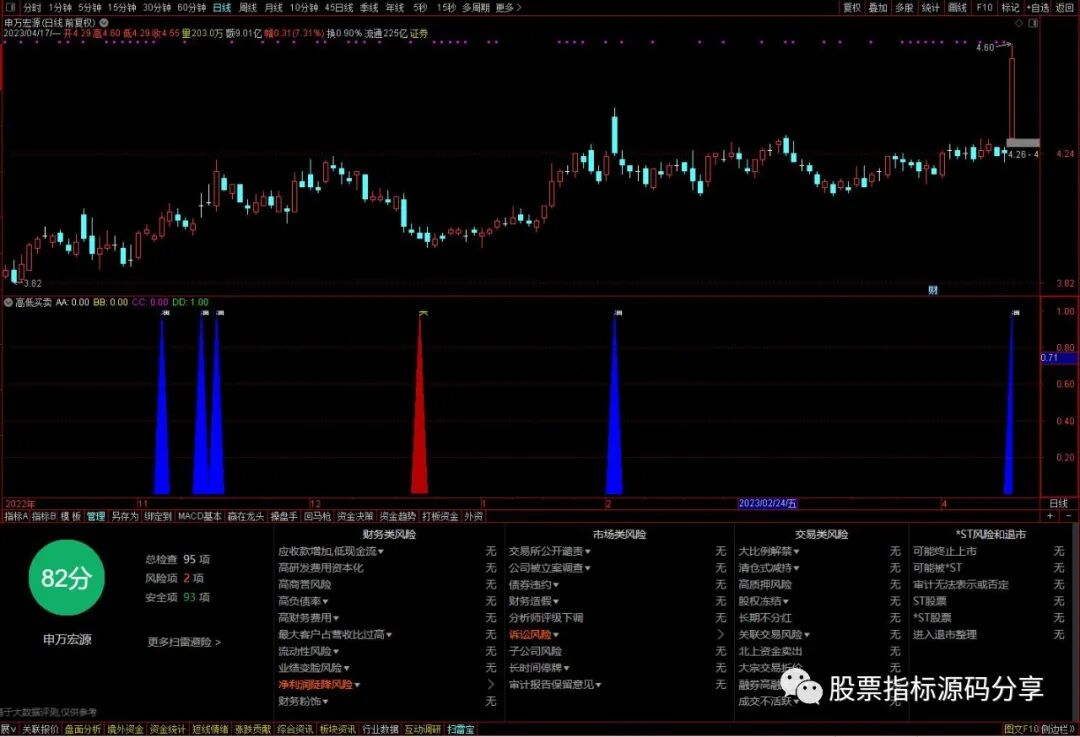Open the 行业数据 bottom tab
This screenshot has height=737, width=1080.
pos(380,729)
